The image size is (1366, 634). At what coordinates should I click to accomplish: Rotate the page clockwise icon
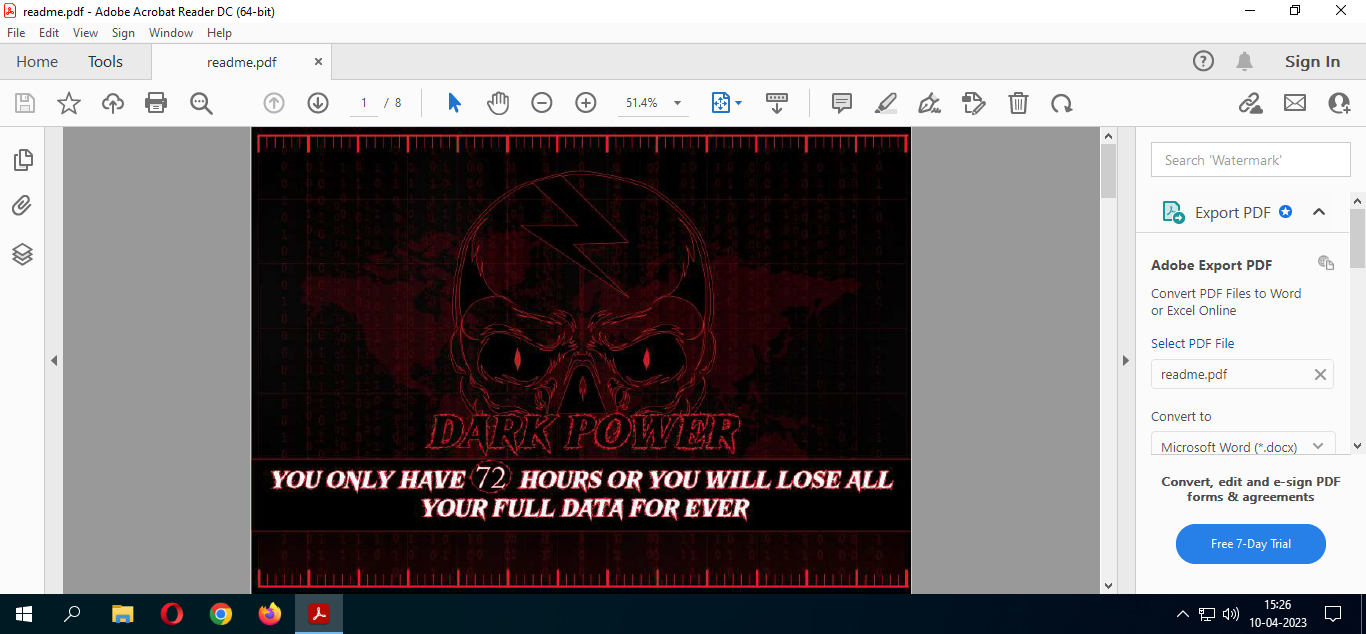(x=1062, y=103)
